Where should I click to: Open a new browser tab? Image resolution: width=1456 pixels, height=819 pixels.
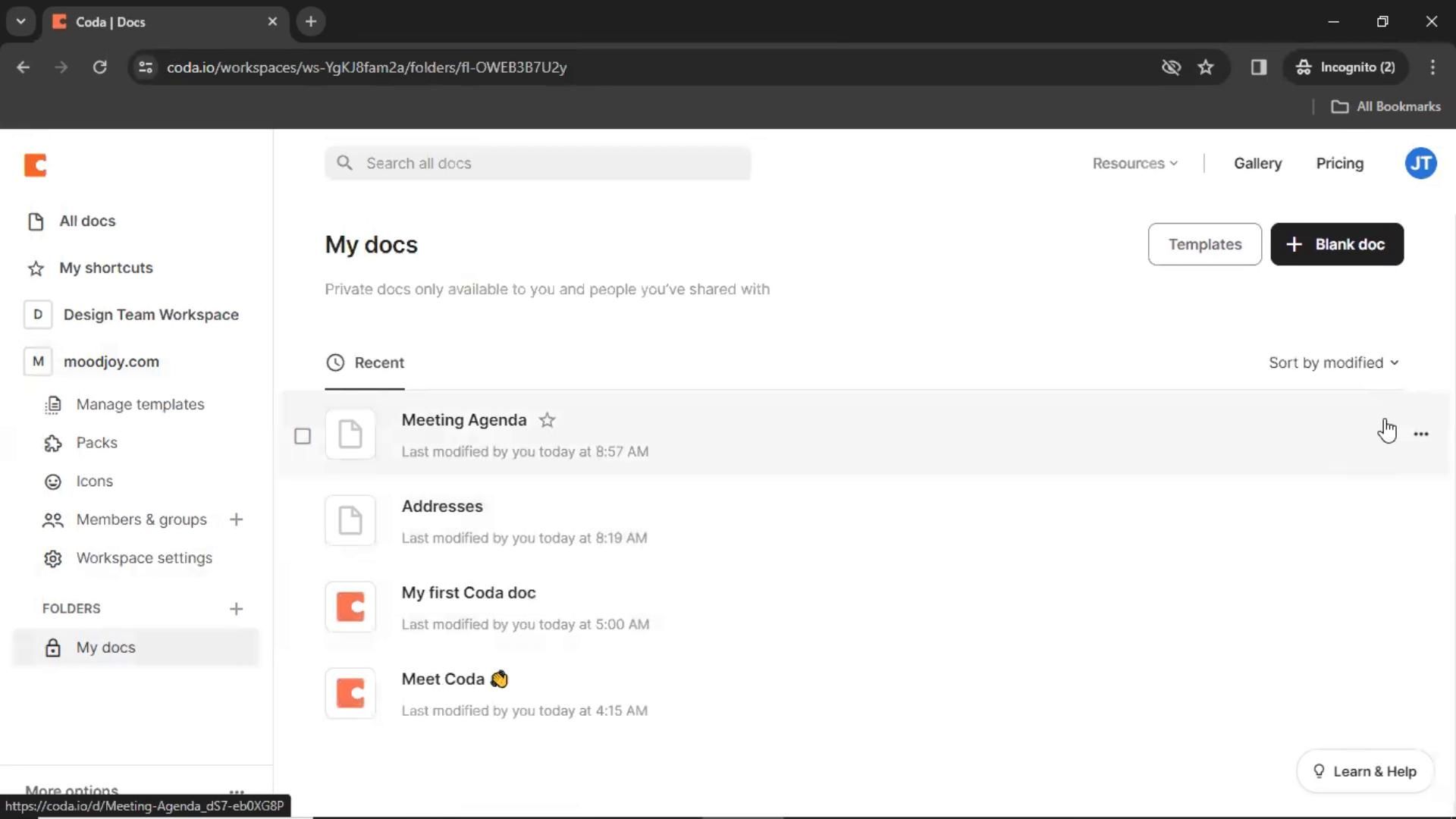click(x=310, y=22)
